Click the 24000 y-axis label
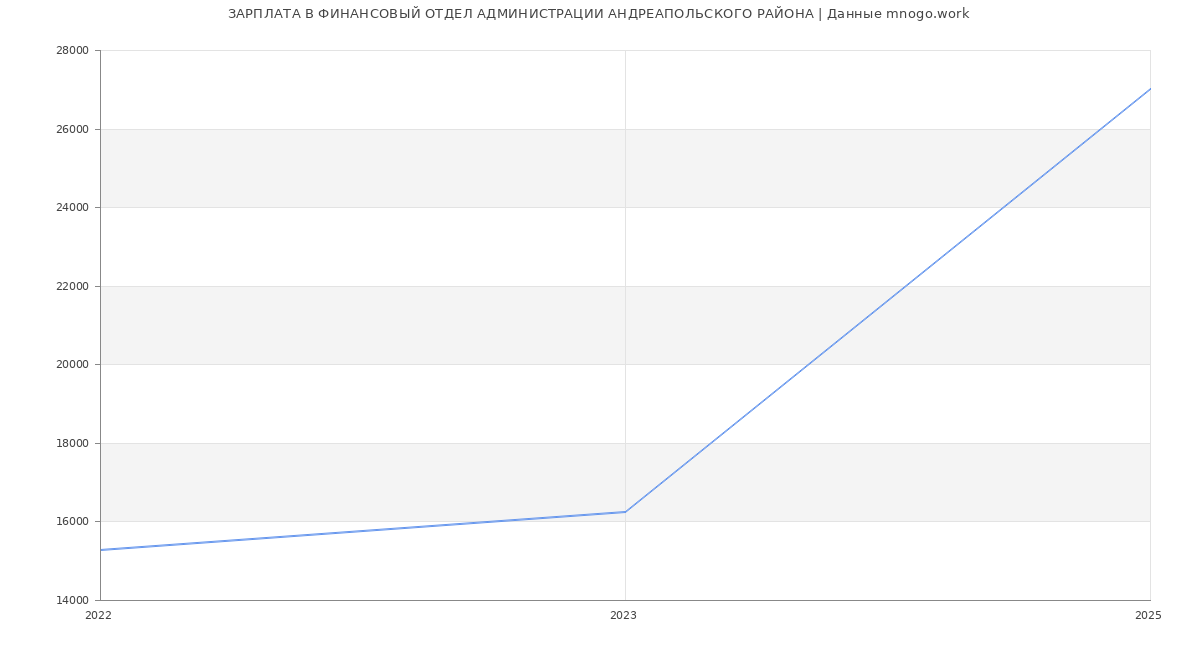The width and height of the screenshot is (1200, 650). tap(74, 208)
